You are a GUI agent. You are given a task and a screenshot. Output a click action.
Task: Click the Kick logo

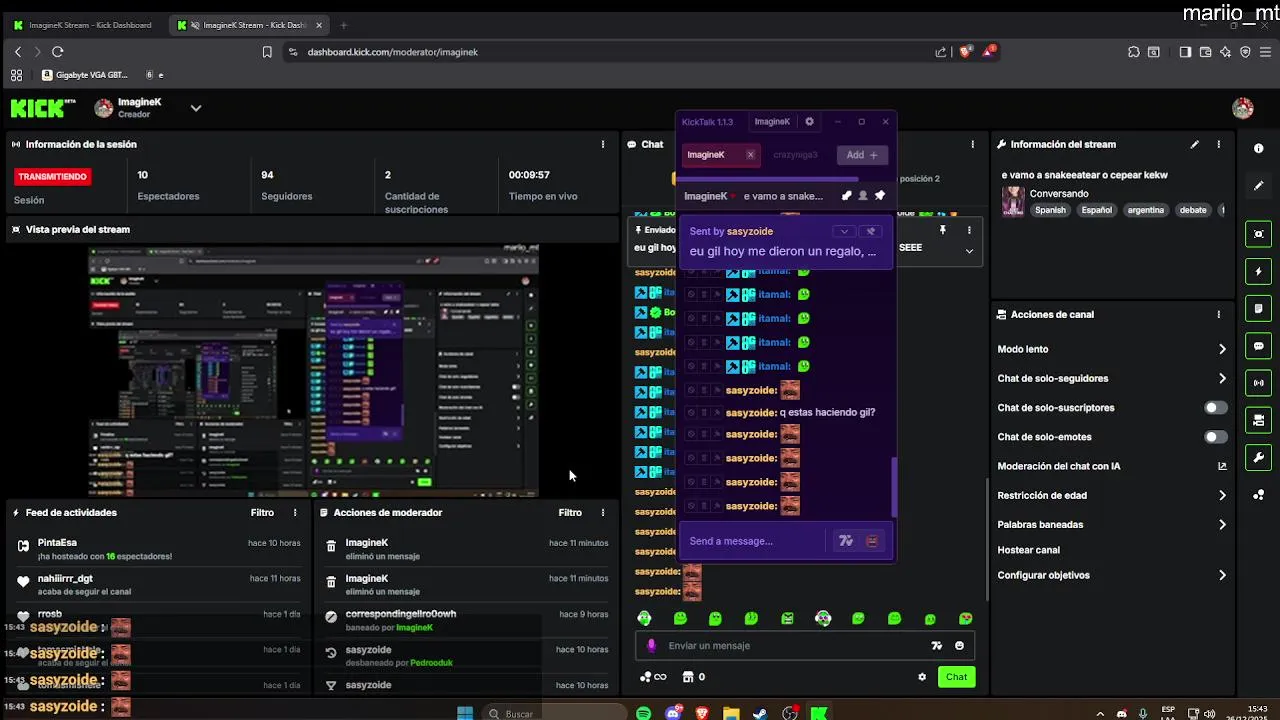(x=43, y=108)
